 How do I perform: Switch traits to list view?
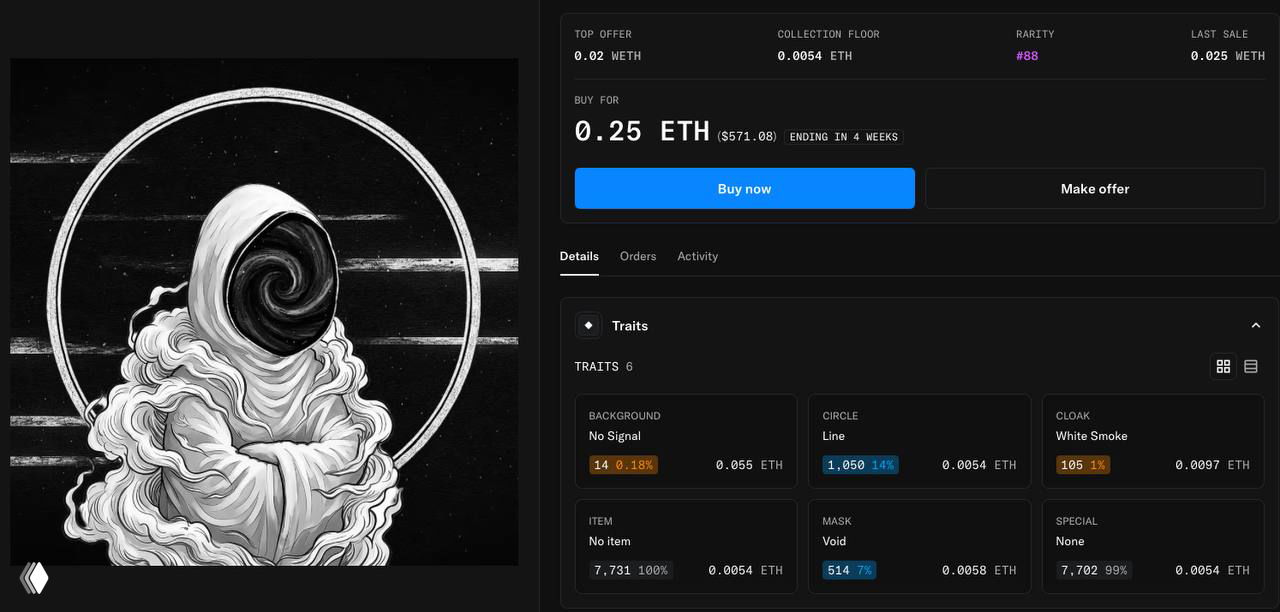(1250, 367)
